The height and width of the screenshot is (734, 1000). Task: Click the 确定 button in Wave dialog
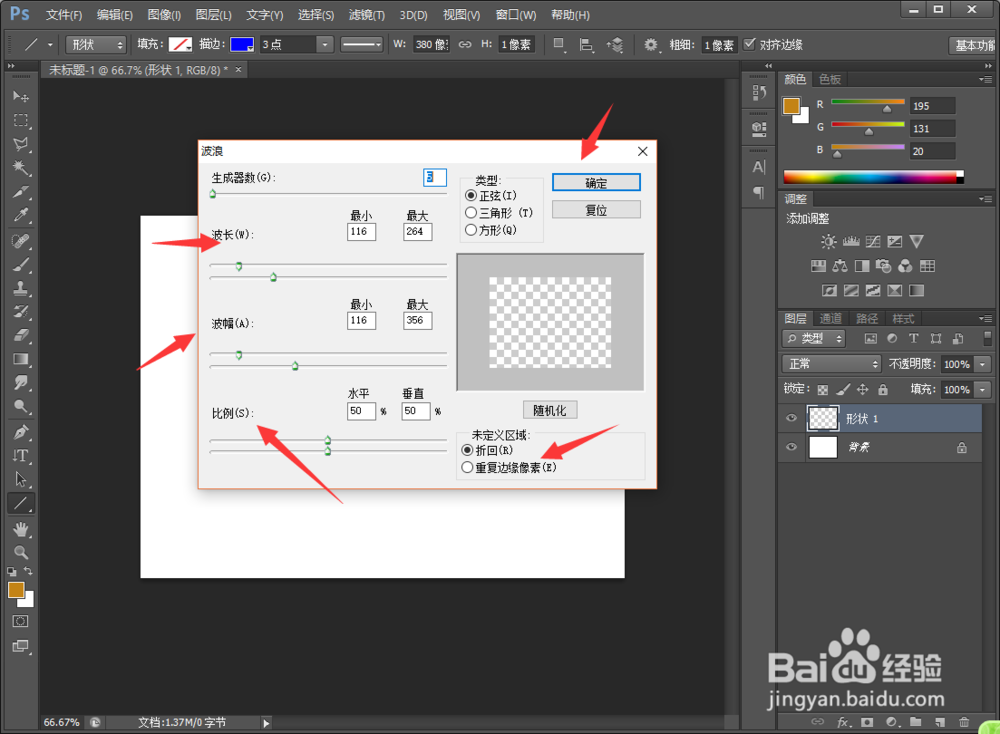pyautogui.click(x=596, y=182)
